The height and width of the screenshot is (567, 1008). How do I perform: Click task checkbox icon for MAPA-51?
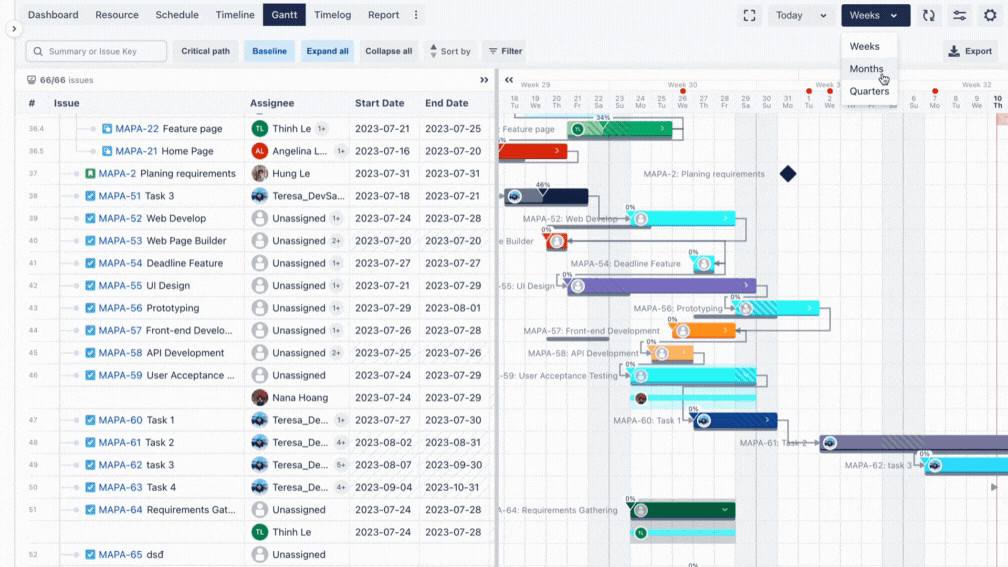[90, 196]
